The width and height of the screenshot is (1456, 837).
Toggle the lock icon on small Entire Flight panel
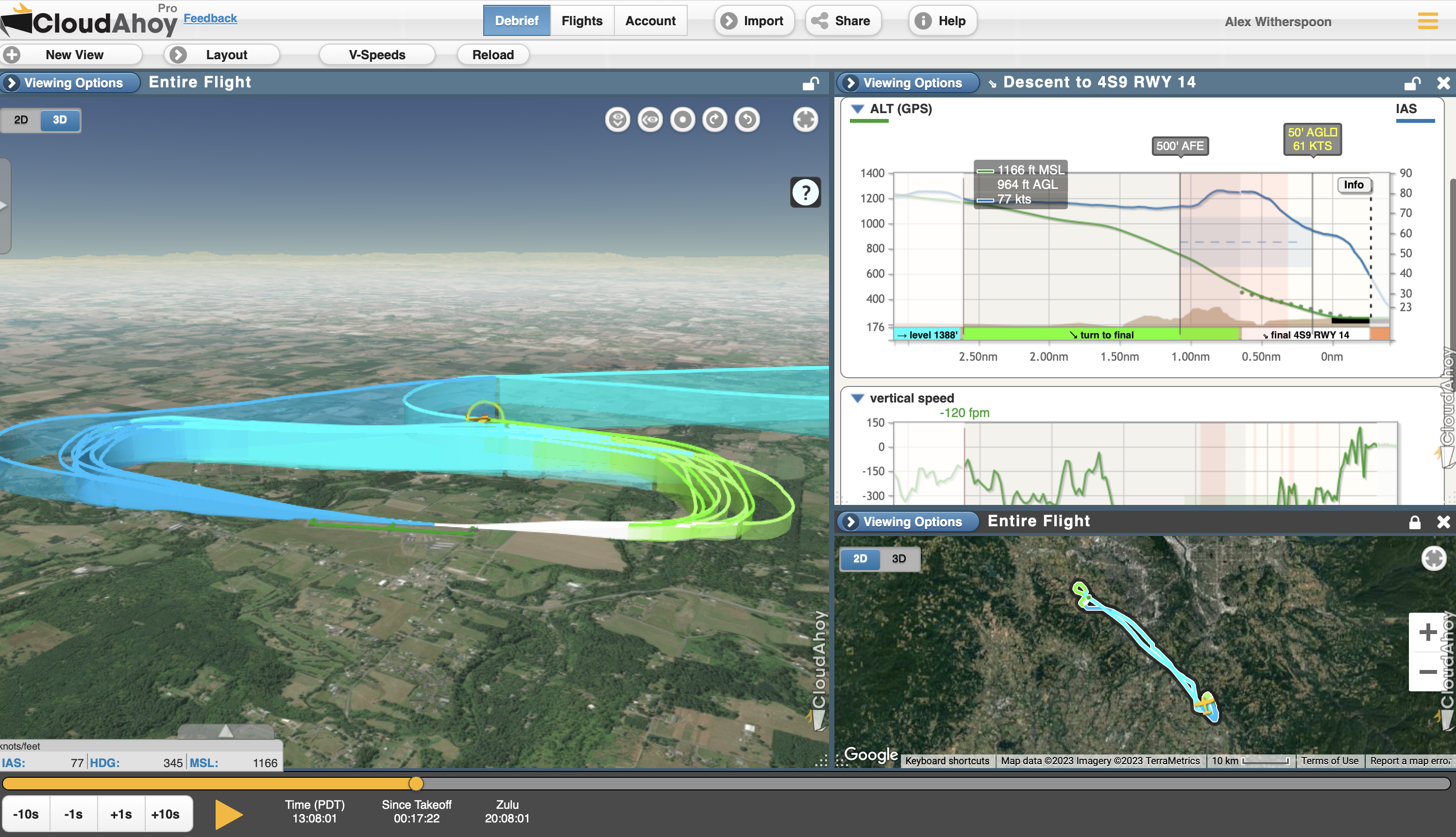pos(1414,521)
